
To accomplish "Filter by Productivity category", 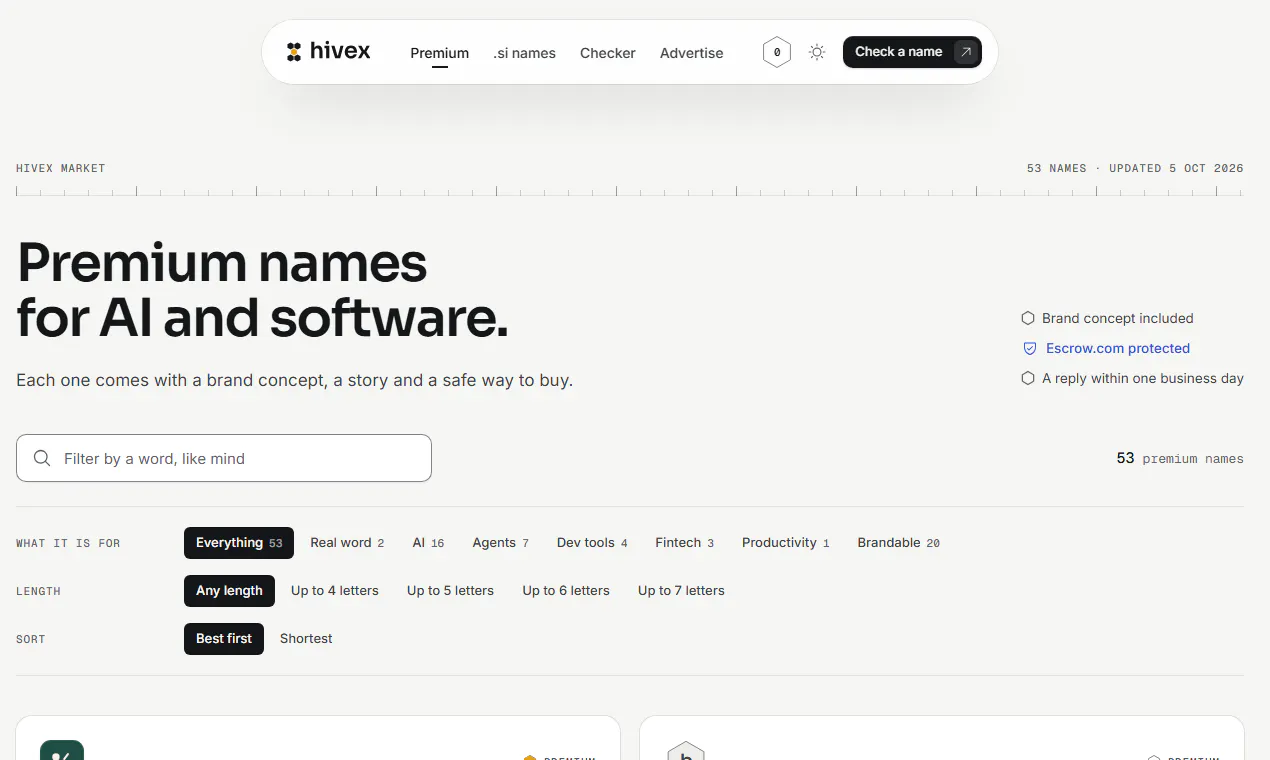I will [785, 543].
